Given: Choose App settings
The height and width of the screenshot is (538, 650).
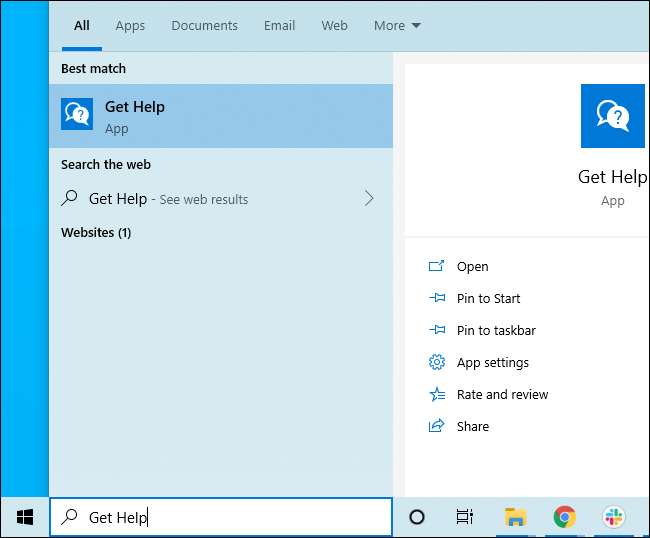Looking at the screenshot, I should click(x=493, y=363).
